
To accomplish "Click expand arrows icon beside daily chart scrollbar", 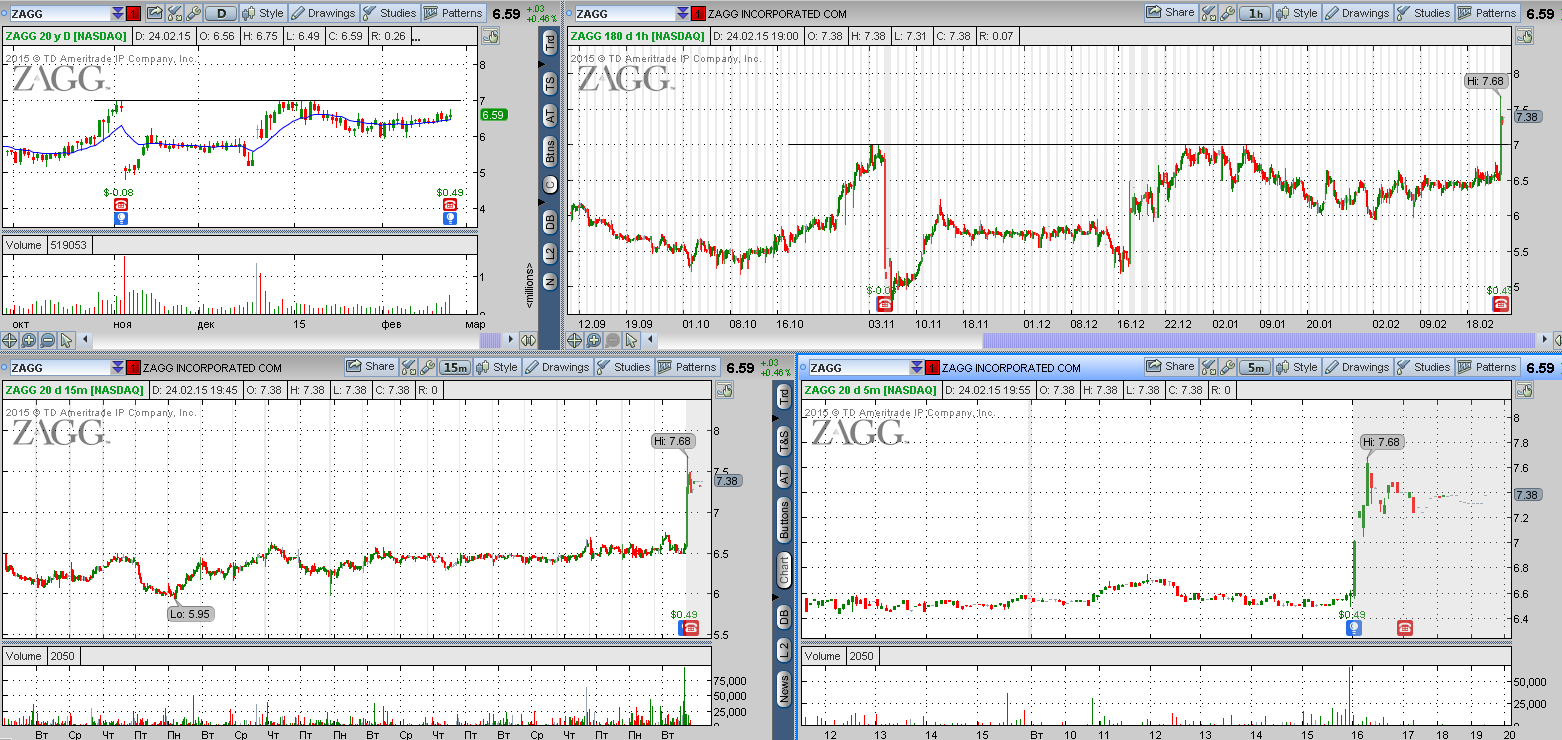I will coord(529,340).
